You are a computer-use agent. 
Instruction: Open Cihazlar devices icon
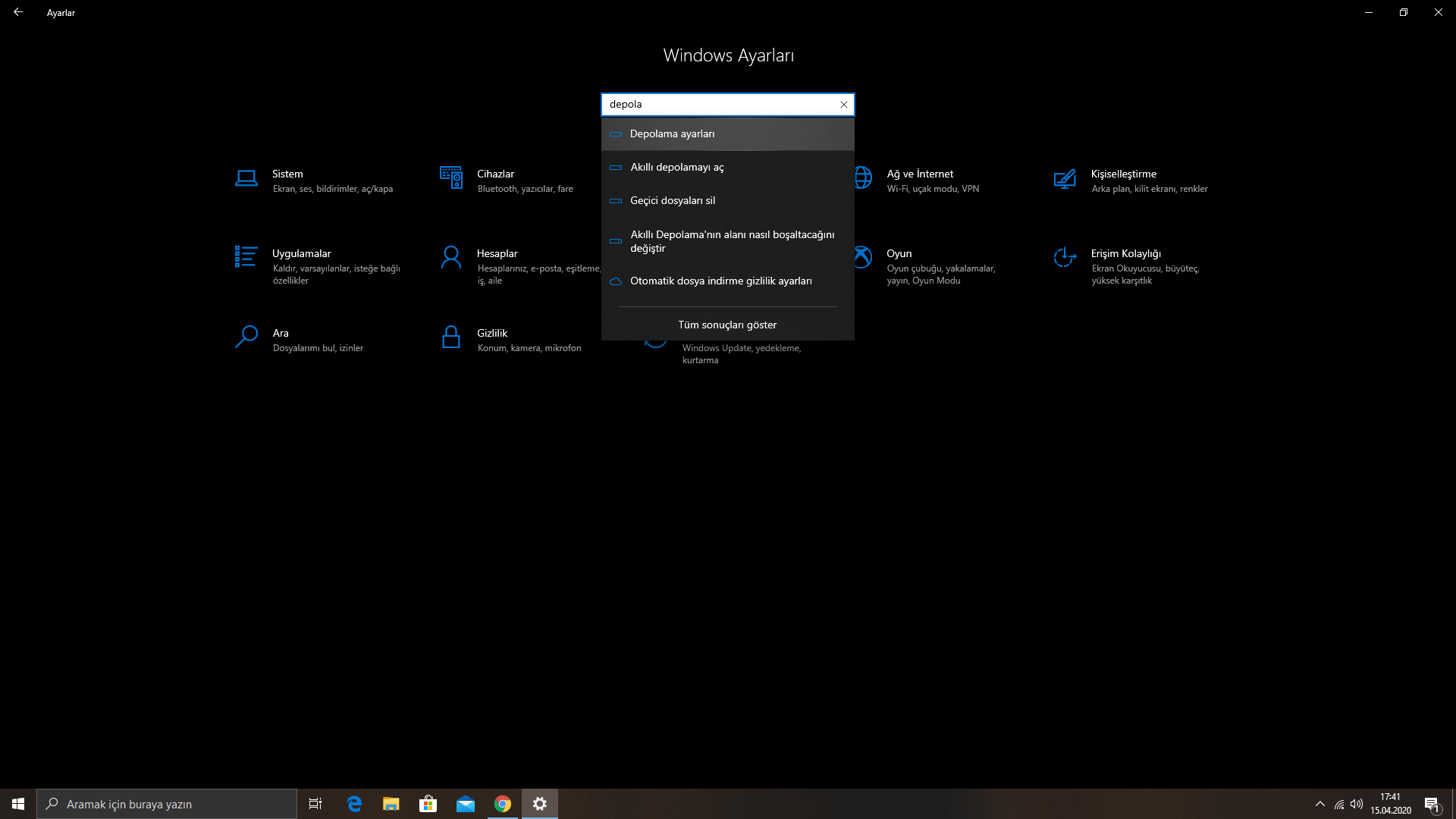pyautogui.click(x=450, y=178)
